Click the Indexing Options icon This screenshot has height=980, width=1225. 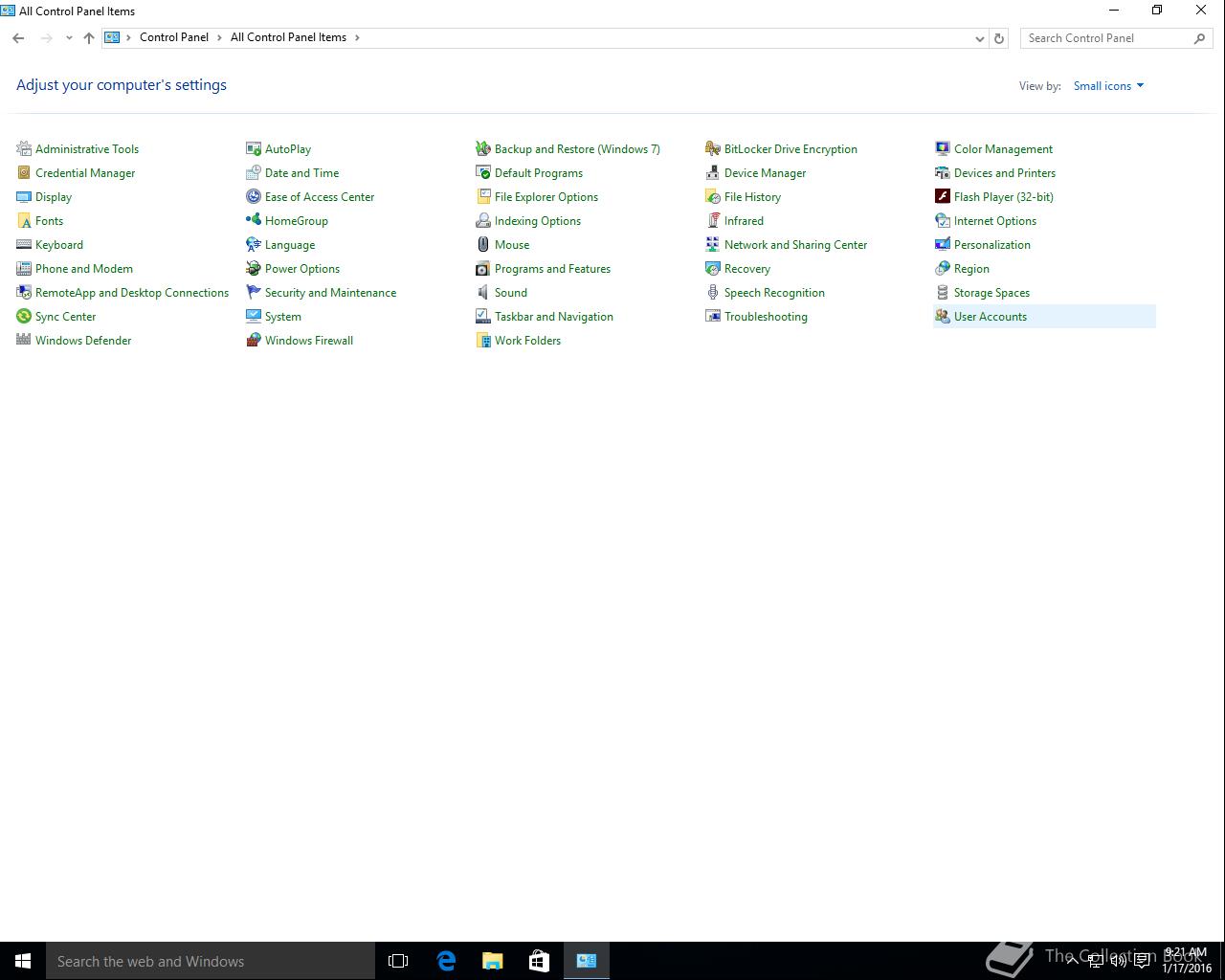click(483, 221)
